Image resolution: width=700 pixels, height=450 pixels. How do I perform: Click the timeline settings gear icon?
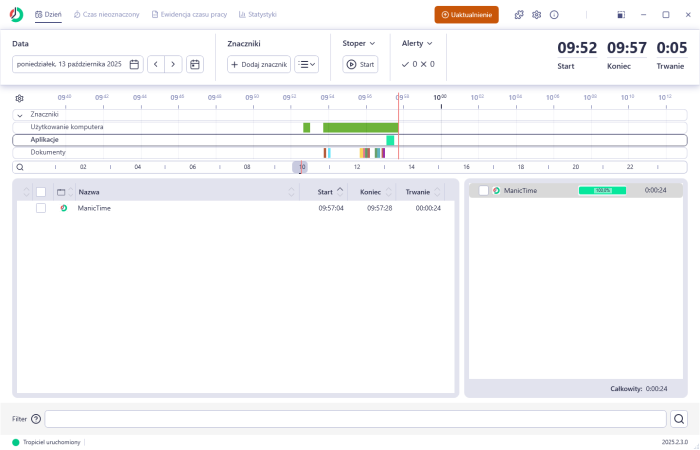(19, 98)
